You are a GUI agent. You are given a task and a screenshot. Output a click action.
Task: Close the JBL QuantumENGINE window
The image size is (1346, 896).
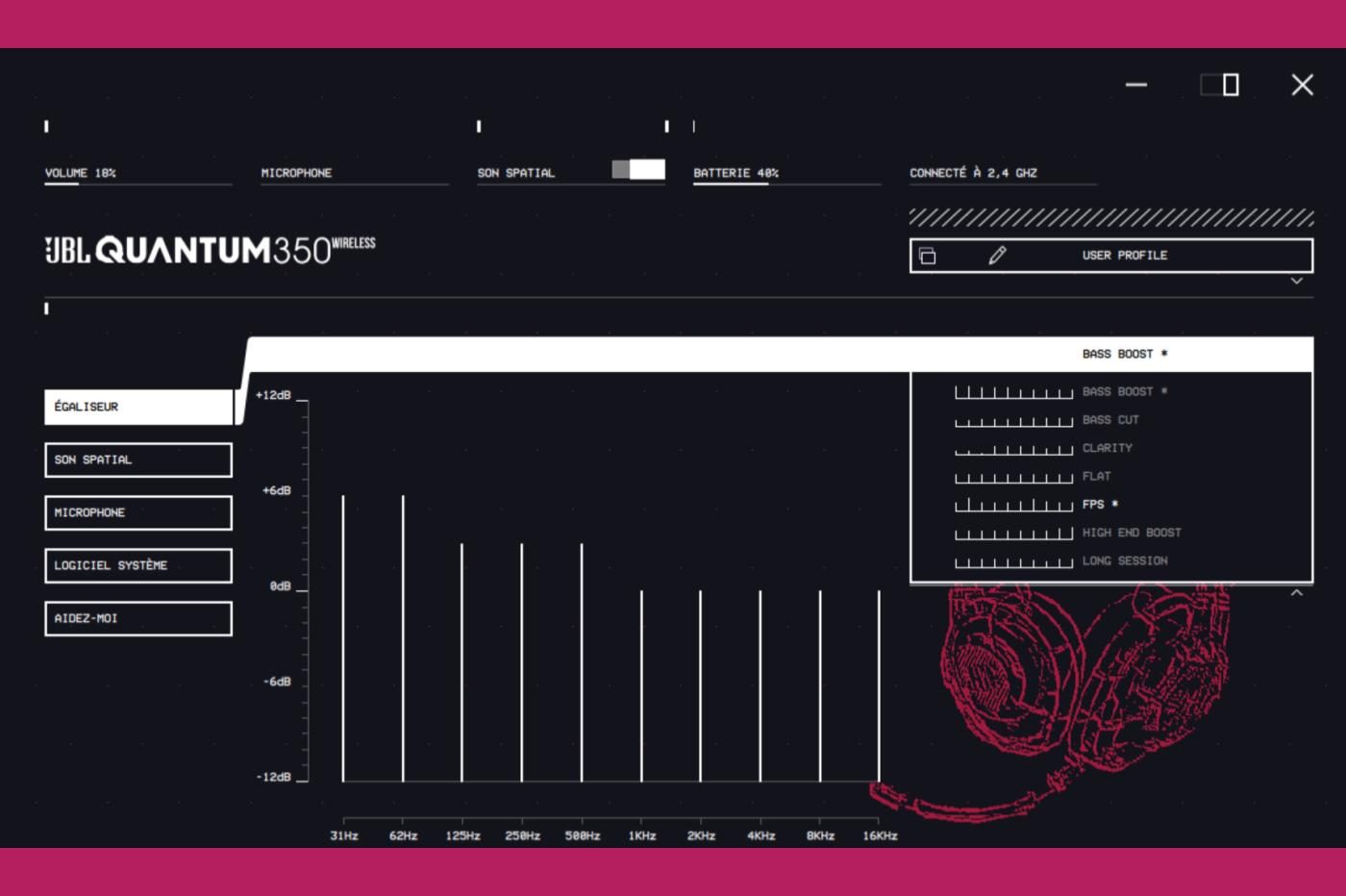(x=1302, y=85)
